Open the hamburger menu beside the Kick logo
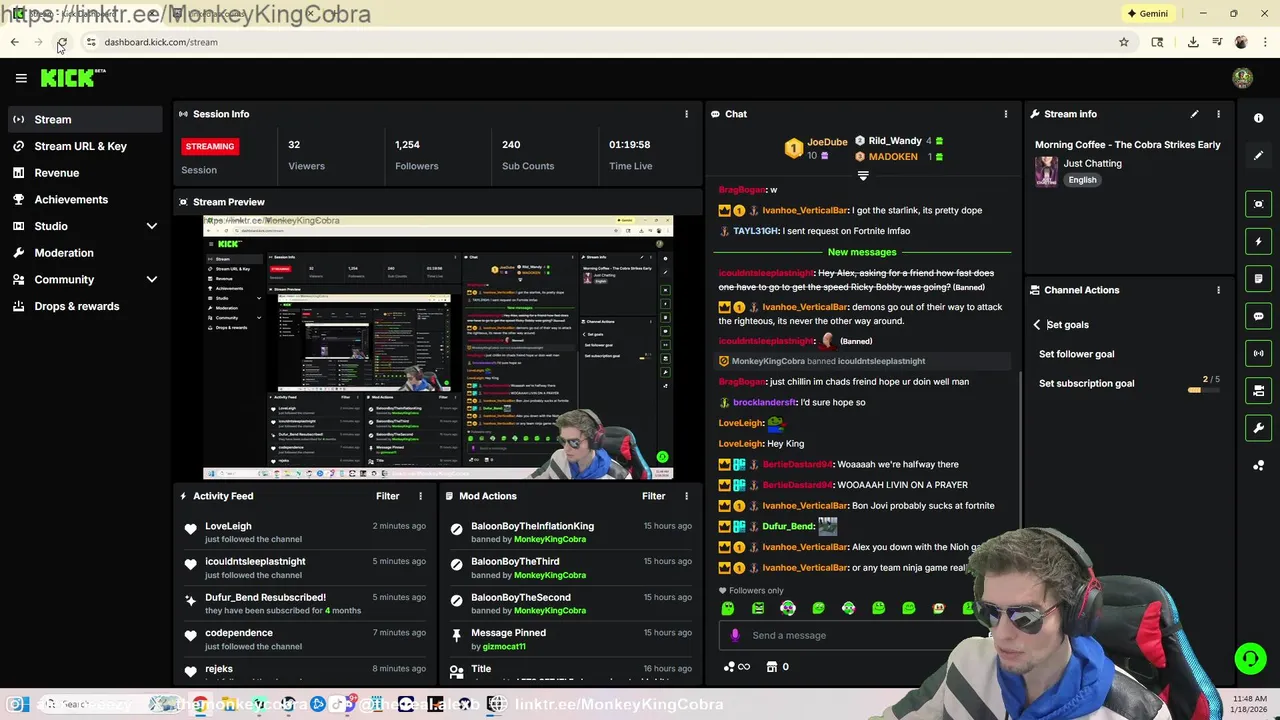1280x720 pixels. 21,78
